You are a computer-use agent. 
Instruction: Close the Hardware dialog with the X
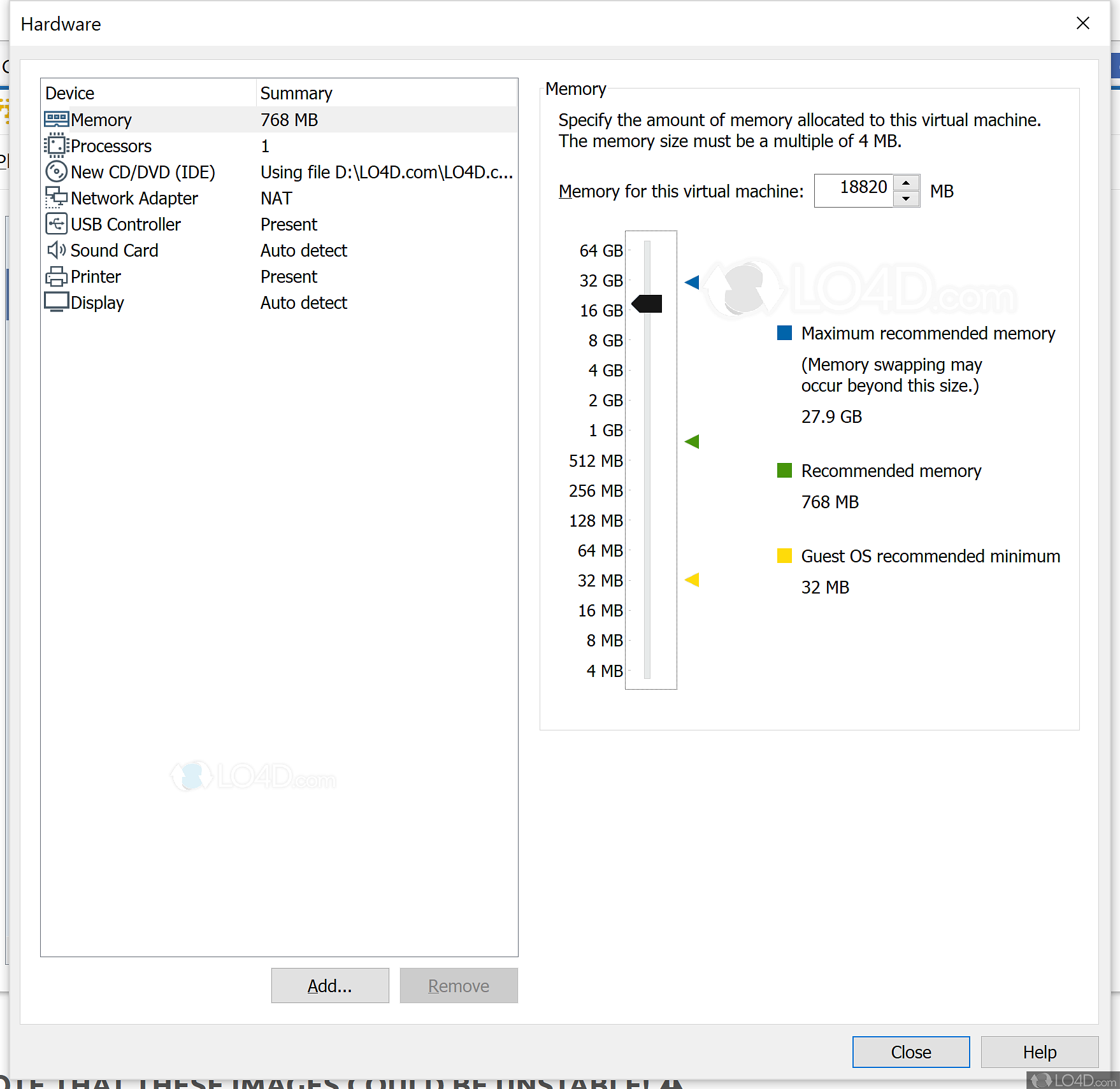1082,23
